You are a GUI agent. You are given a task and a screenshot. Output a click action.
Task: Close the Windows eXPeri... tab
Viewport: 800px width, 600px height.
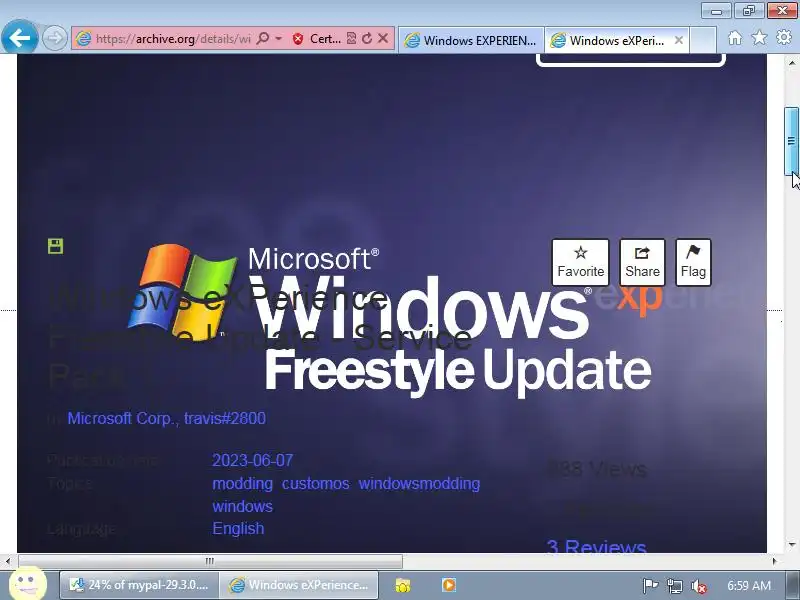679,40
